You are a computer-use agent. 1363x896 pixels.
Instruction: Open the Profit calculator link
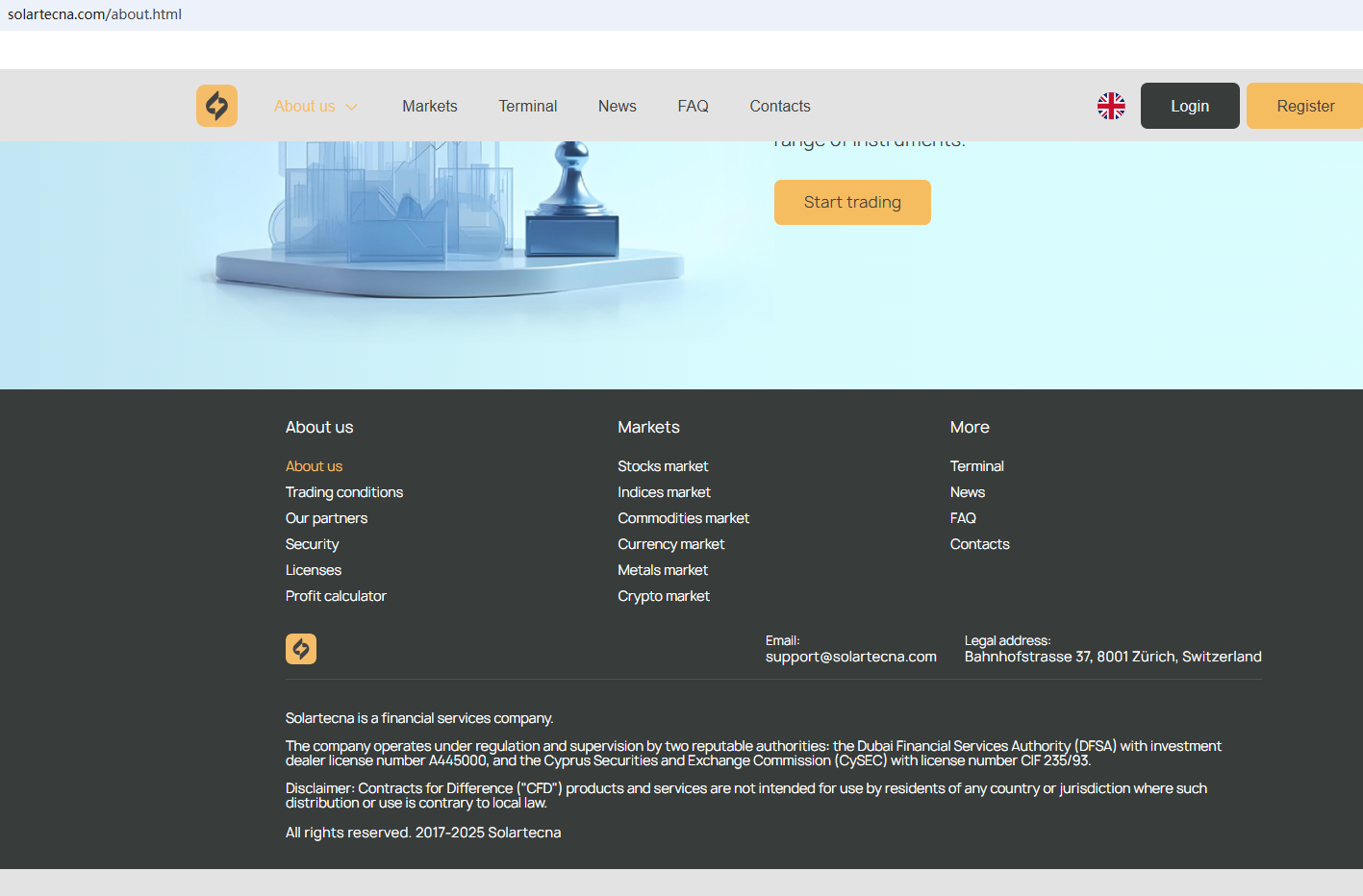[x=336, y=596]
